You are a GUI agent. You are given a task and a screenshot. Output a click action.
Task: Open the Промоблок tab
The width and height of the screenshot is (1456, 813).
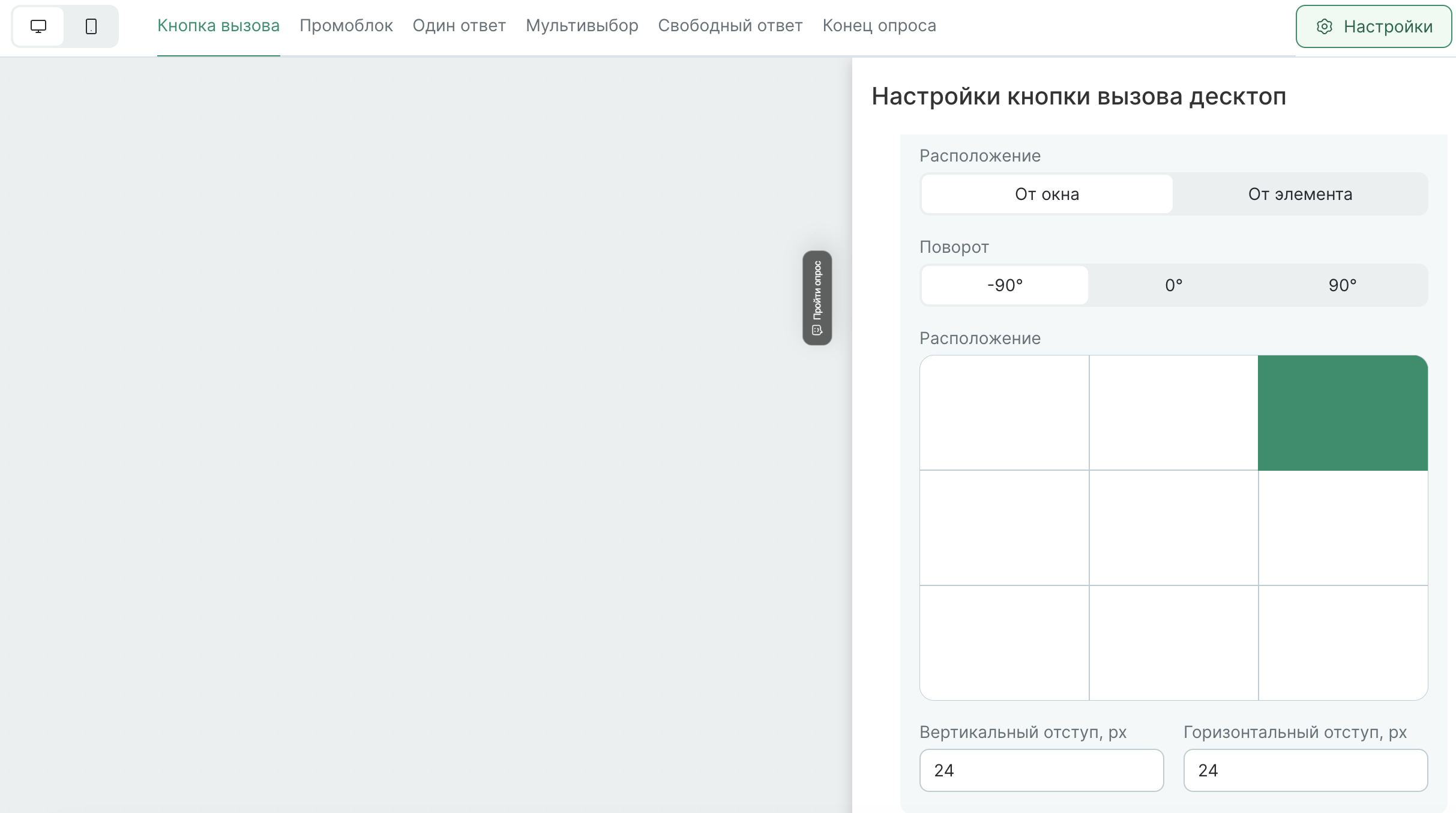coord(346,26)
